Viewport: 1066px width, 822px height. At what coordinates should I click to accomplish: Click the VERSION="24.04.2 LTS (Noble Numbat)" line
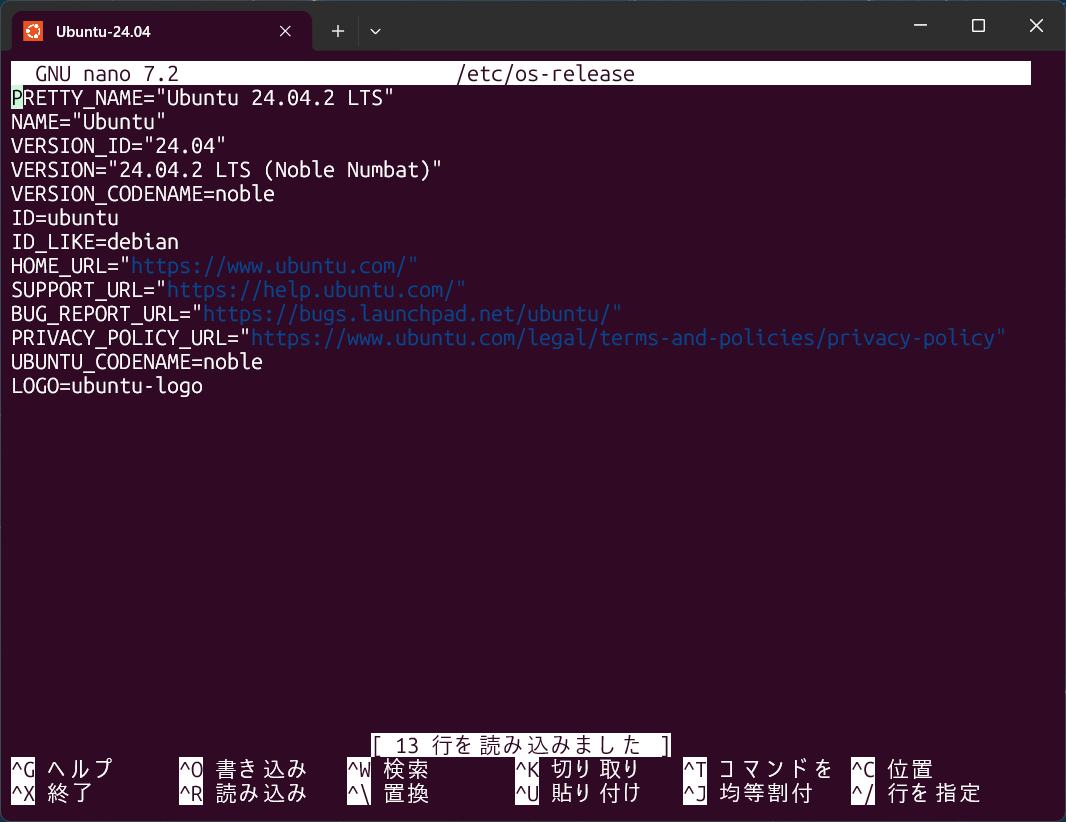point(226,170)
